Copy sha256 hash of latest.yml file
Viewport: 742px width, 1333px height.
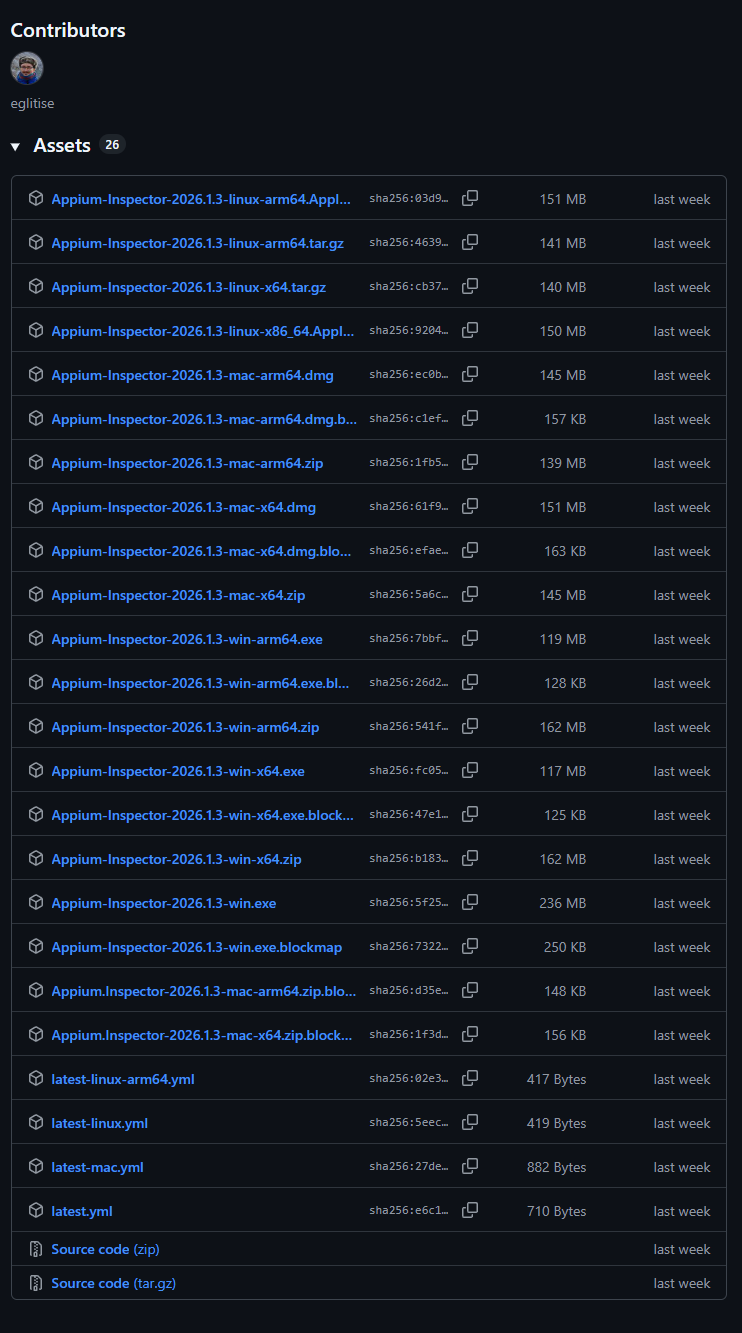470,1210
